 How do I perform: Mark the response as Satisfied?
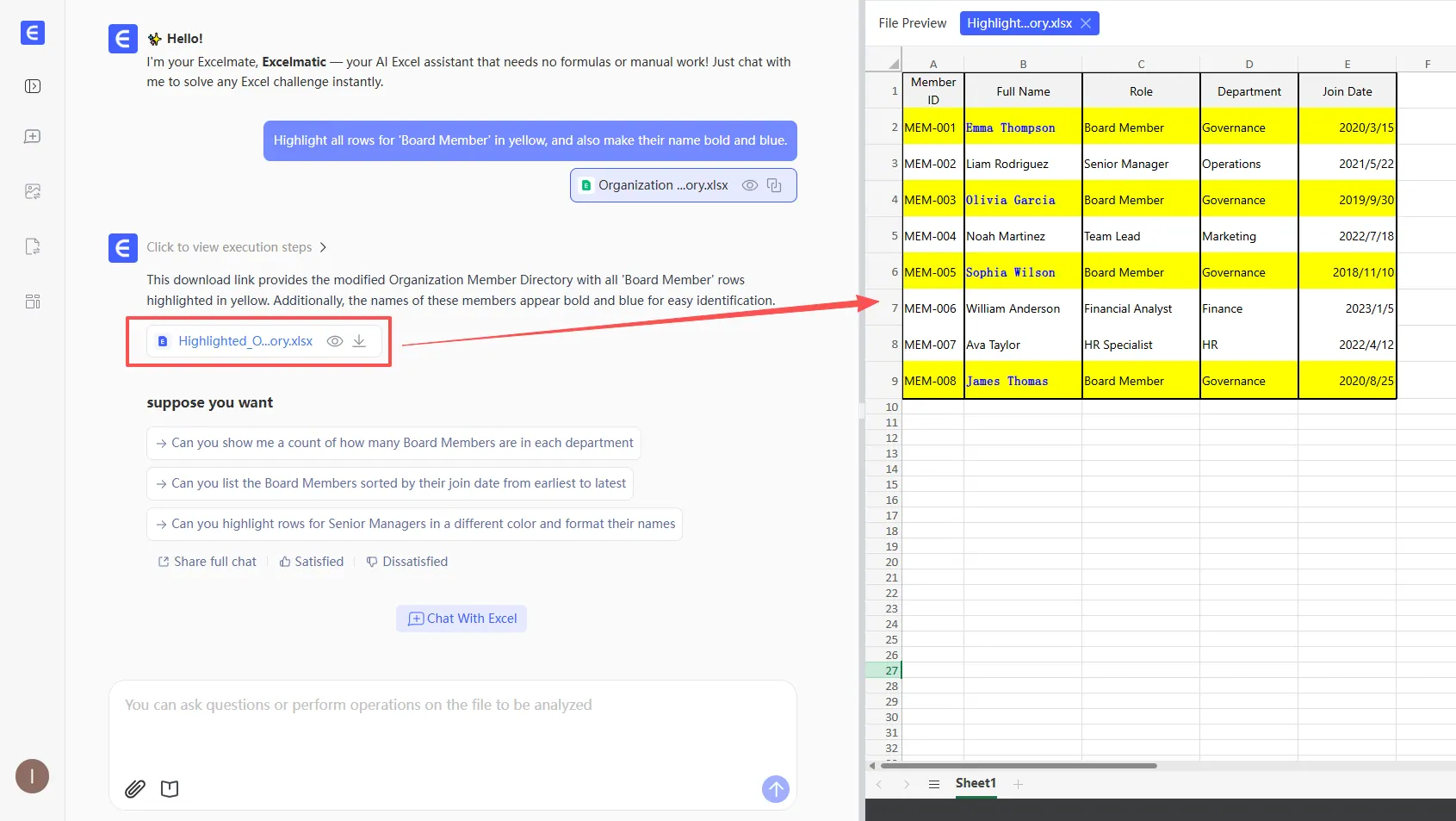point(311,562)
